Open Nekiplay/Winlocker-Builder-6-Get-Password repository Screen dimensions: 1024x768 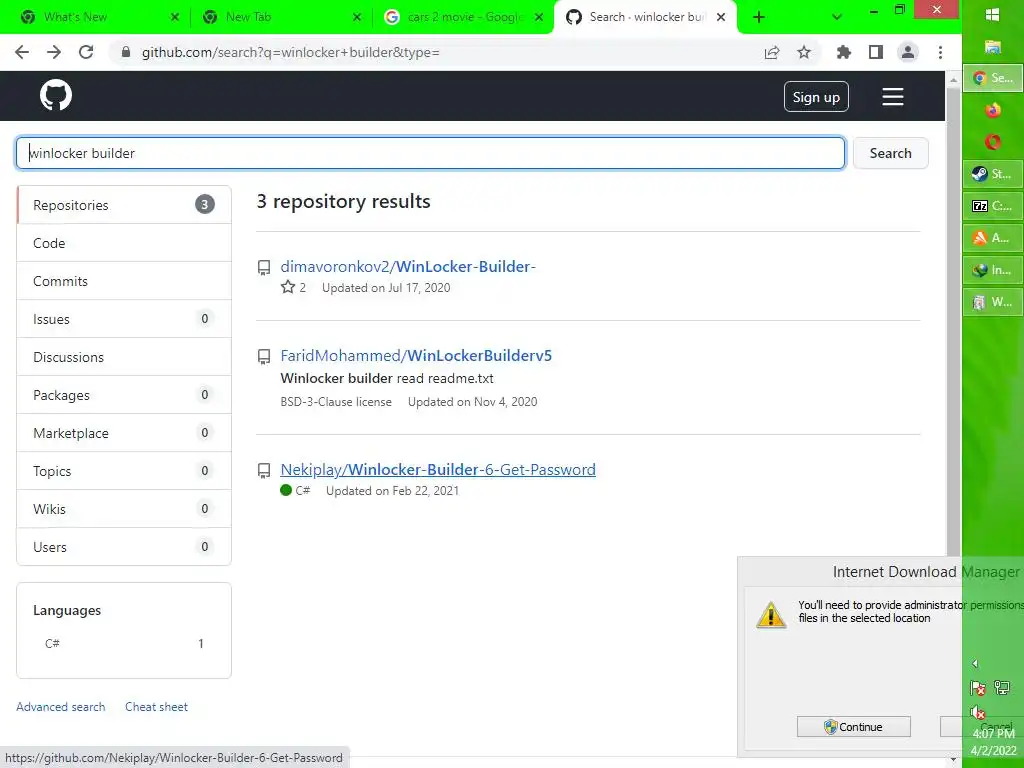click(438, 470)
